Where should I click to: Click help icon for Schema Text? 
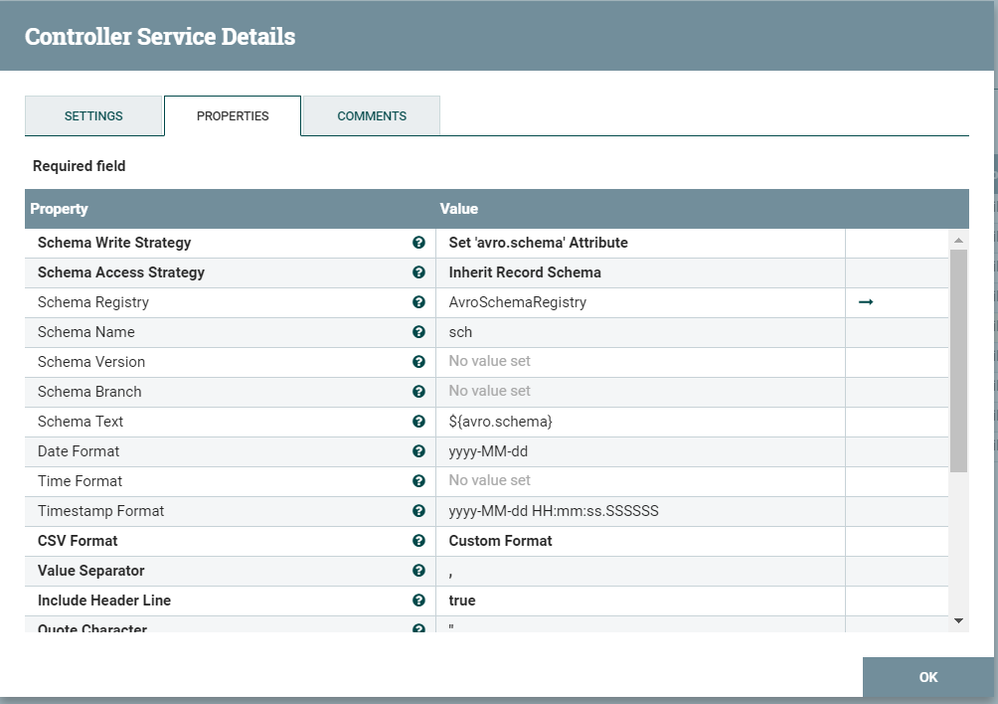point(418,422)
